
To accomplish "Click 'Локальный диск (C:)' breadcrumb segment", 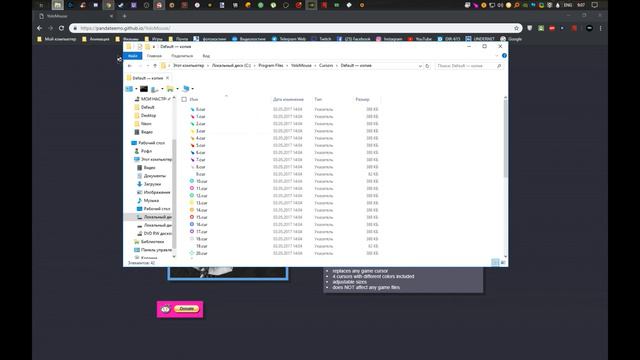I will tap(231, 65).
